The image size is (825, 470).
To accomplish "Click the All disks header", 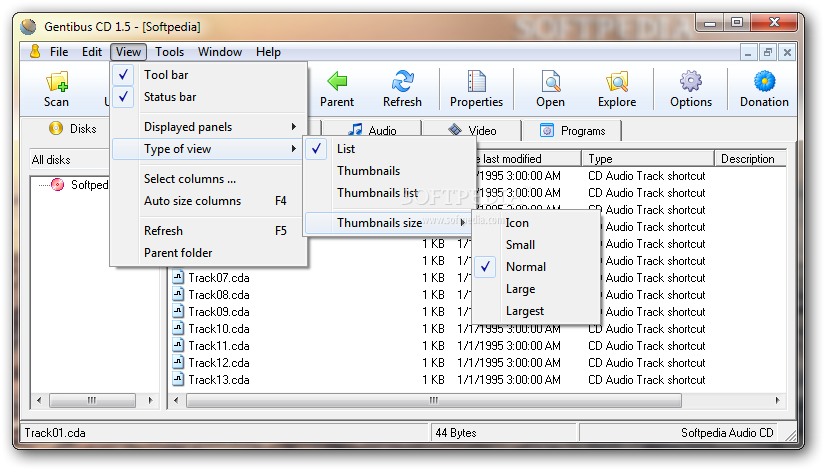I will point(69,159).
